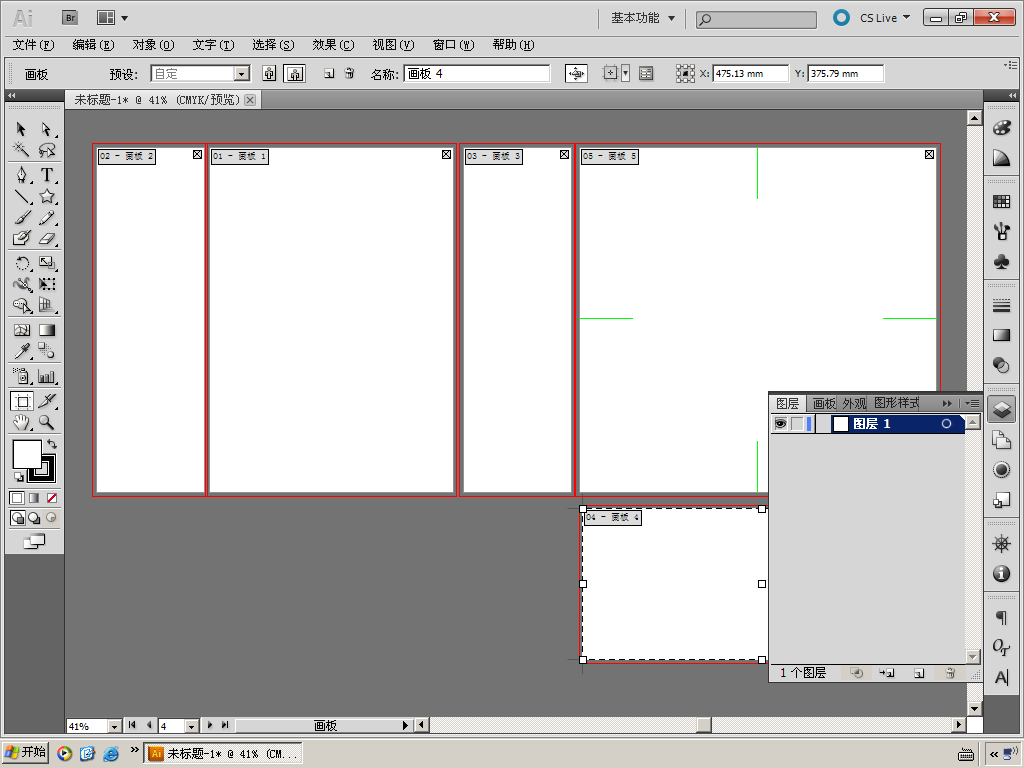Toggle move/copy artwork with artboard
This screenshot has width=1024, height=768.
576,74
